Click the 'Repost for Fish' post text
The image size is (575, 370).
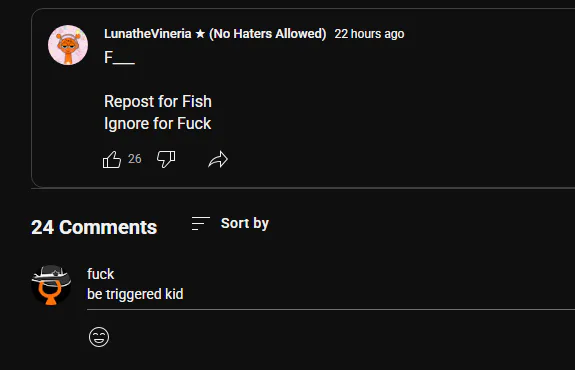(158, 102)
